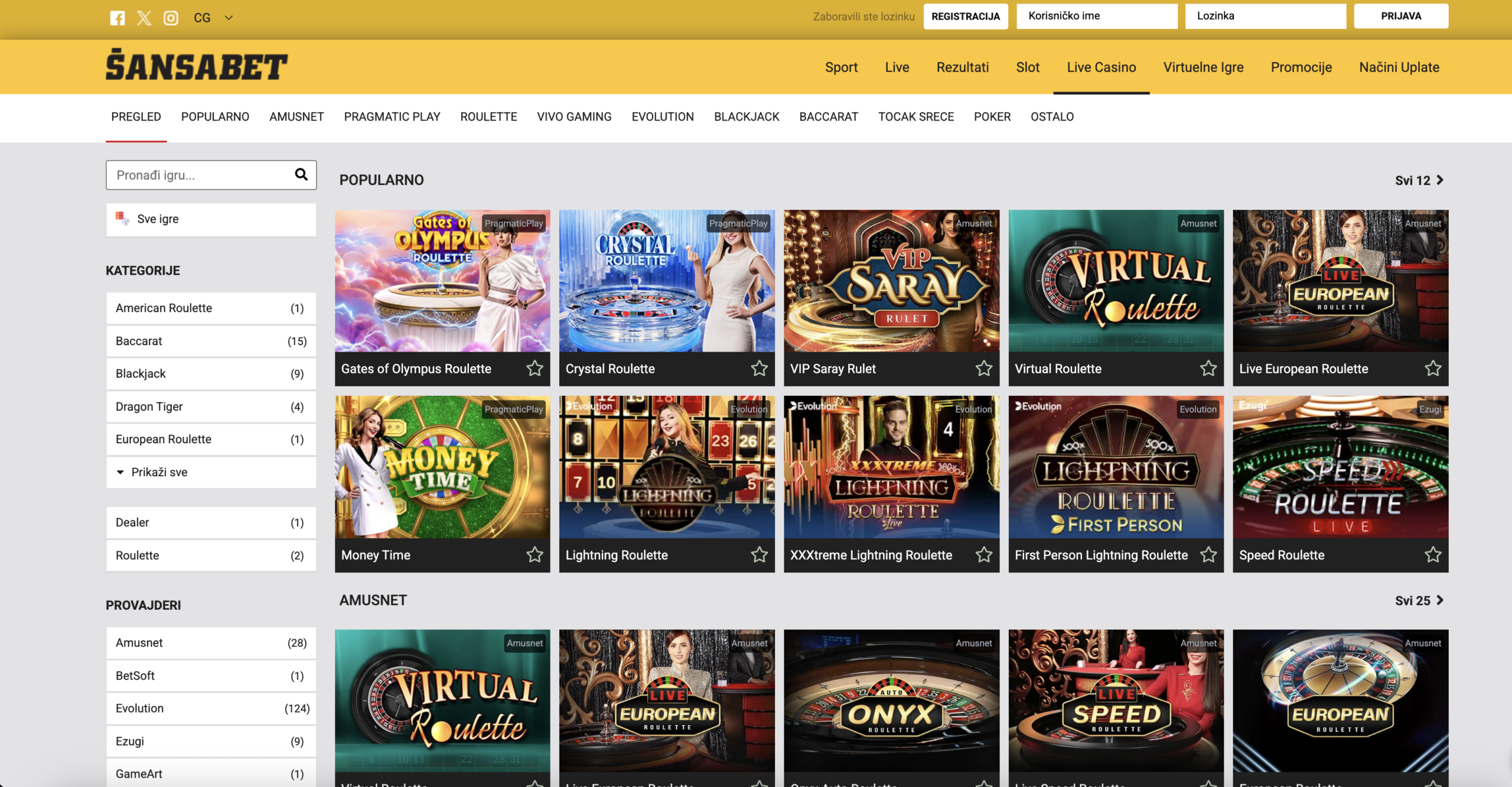Viewport: 1512px width, 787px height.
Task: Open the Poker tab
Action: click(x=992, y=117)
